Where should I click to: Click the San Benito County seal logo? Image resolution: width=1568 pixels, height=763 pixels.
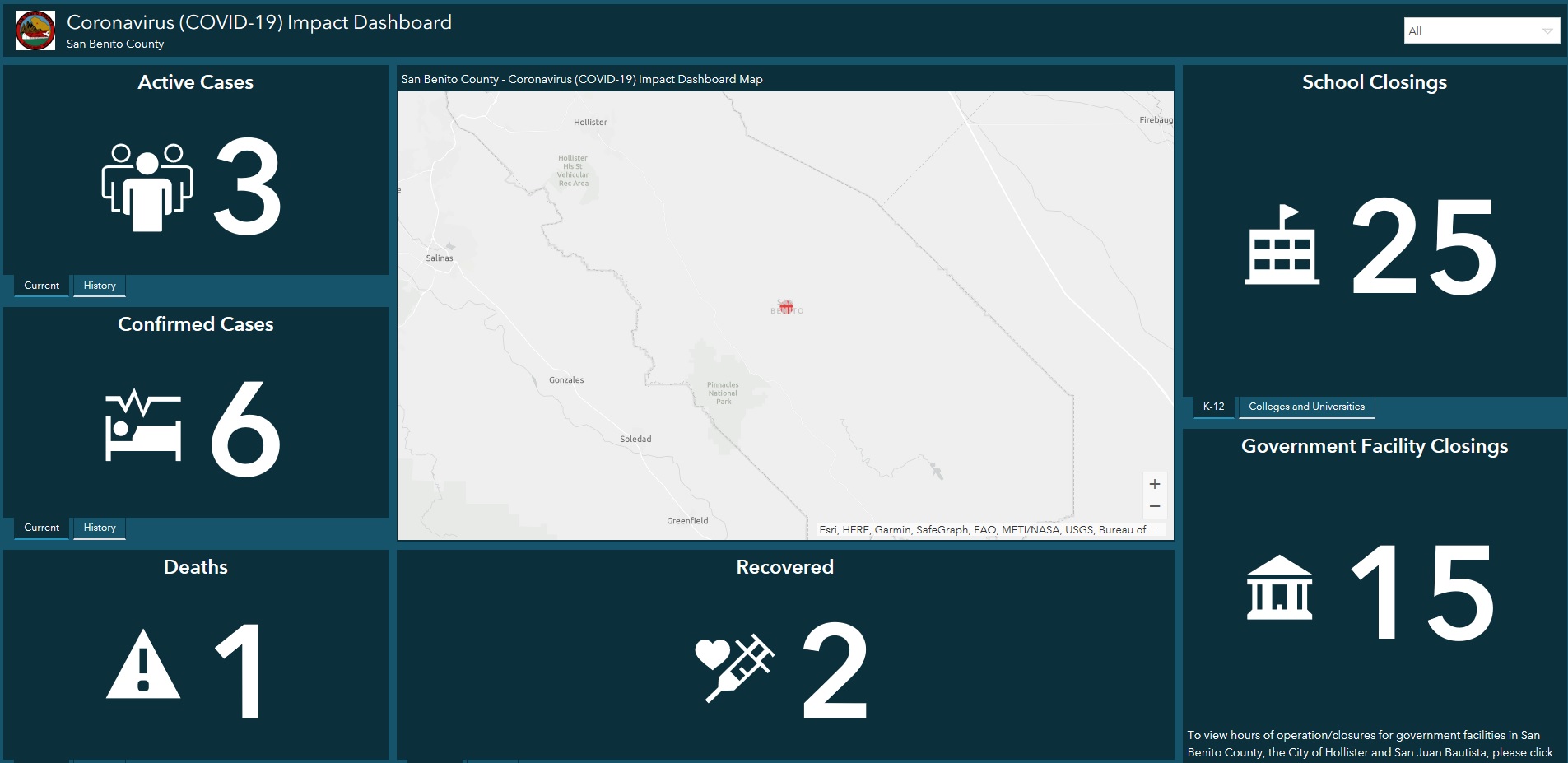(x=35, y=31)
